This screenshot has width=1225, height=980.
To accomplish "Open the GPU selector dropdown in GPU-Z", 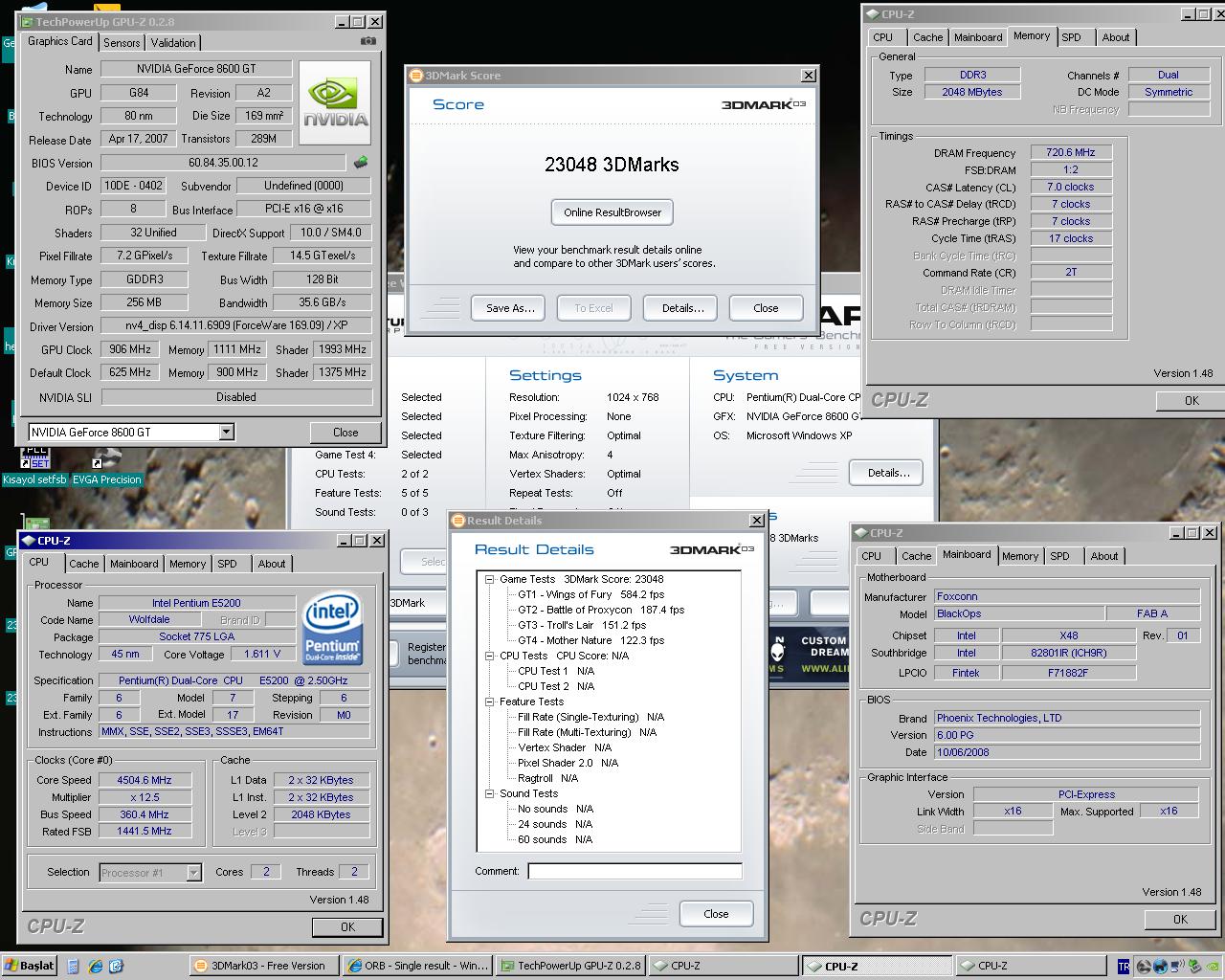I will 226,432.
